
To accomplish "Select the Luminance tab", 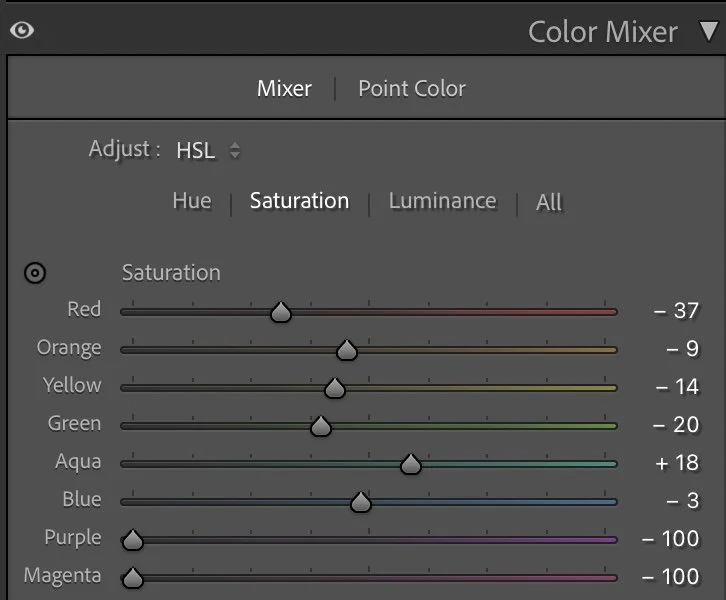I will coord(442,201).
